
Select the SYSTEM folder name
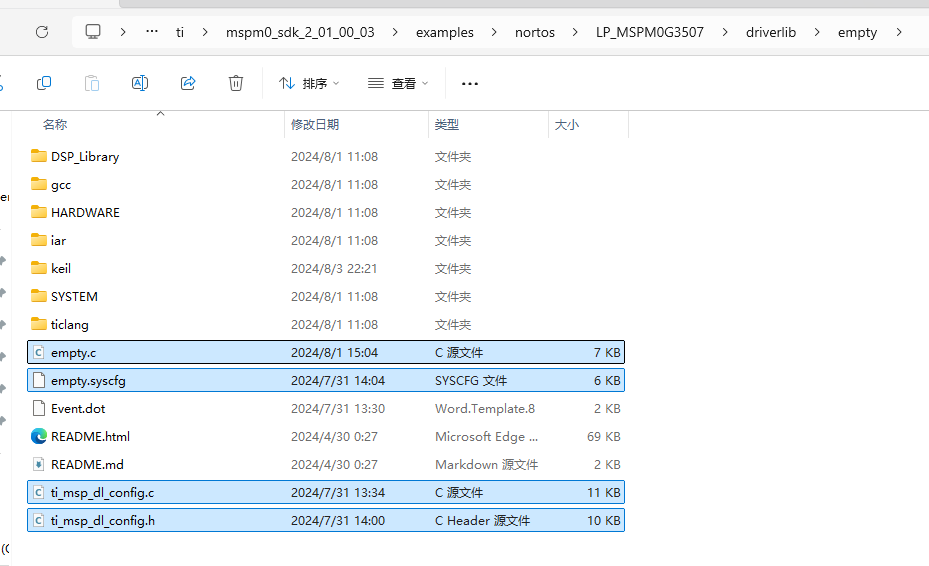(74, 296)
